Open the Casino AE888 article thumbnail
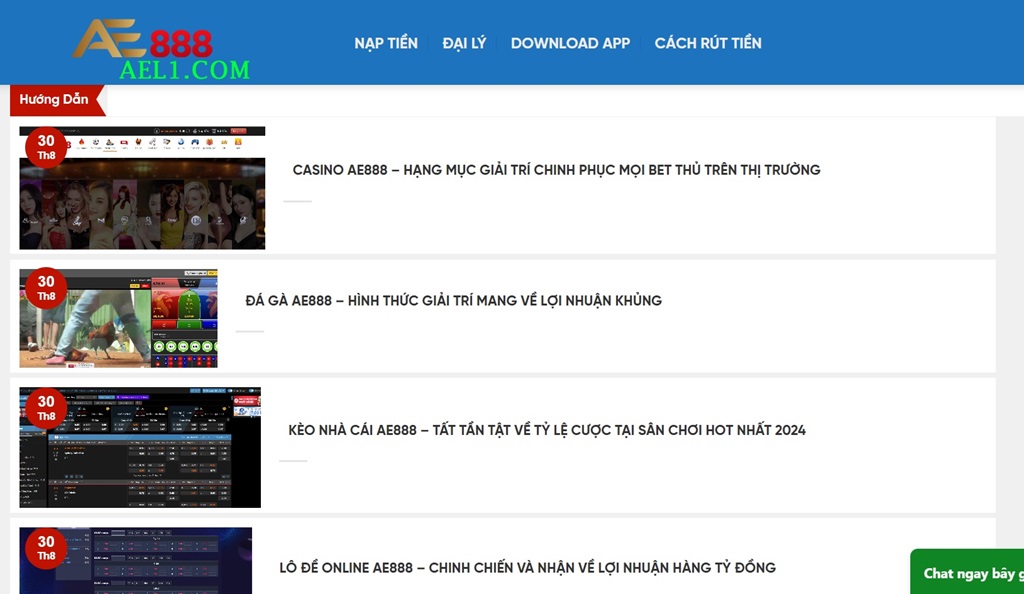The height and width of the screenshot is (594, 1024). 142,188
